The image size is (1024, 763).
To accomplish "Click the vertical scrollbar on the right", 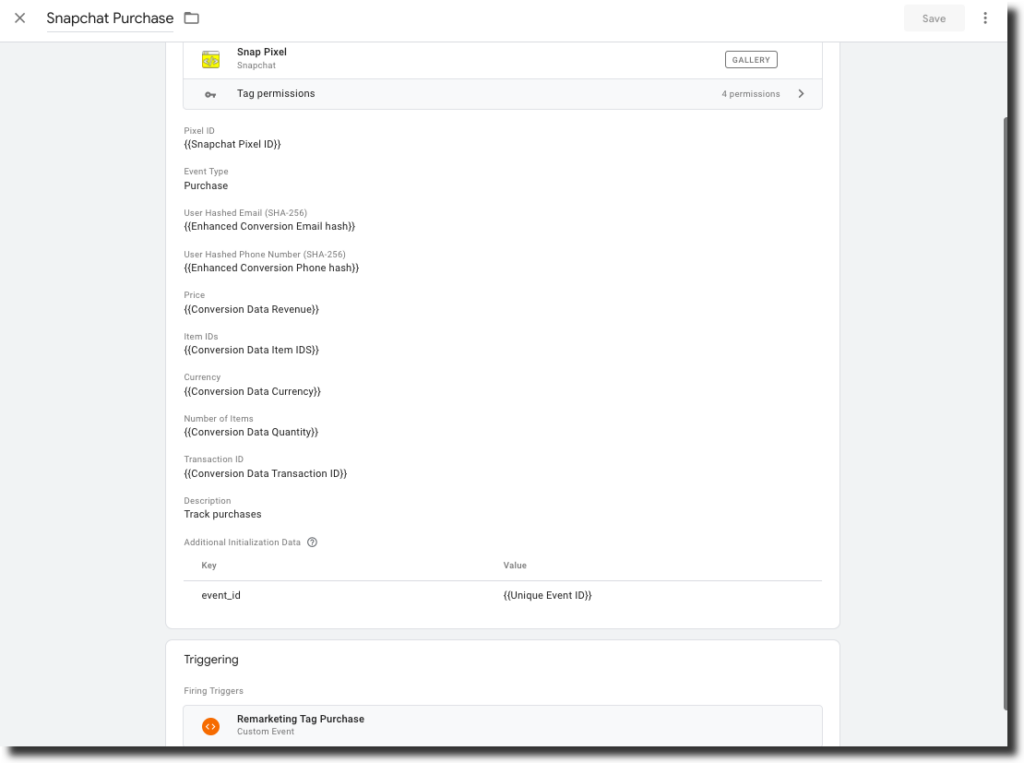I will click(x=1005, y=400).
